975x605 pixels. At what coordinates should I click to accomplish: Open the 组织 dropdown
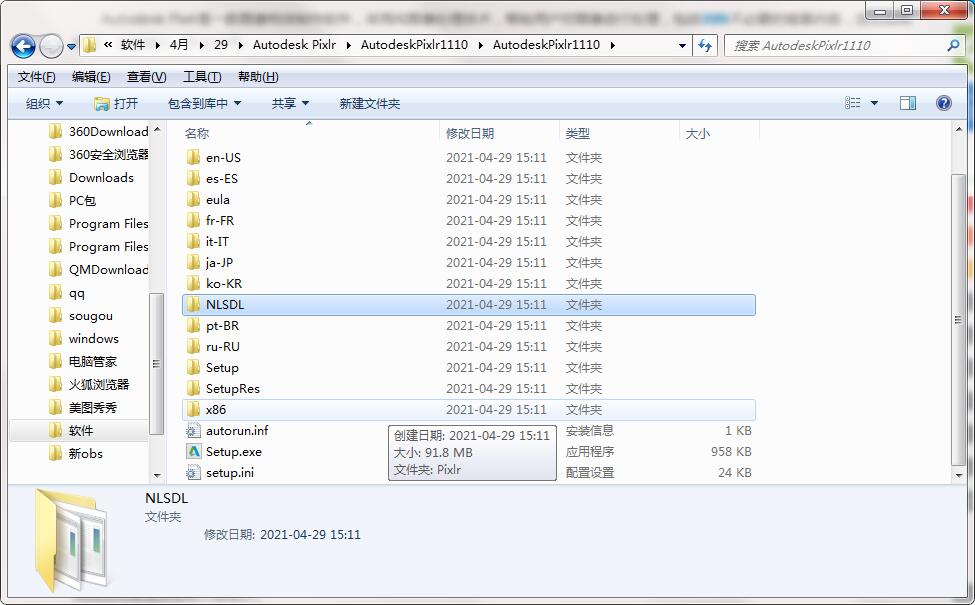(x=44, y=103)
